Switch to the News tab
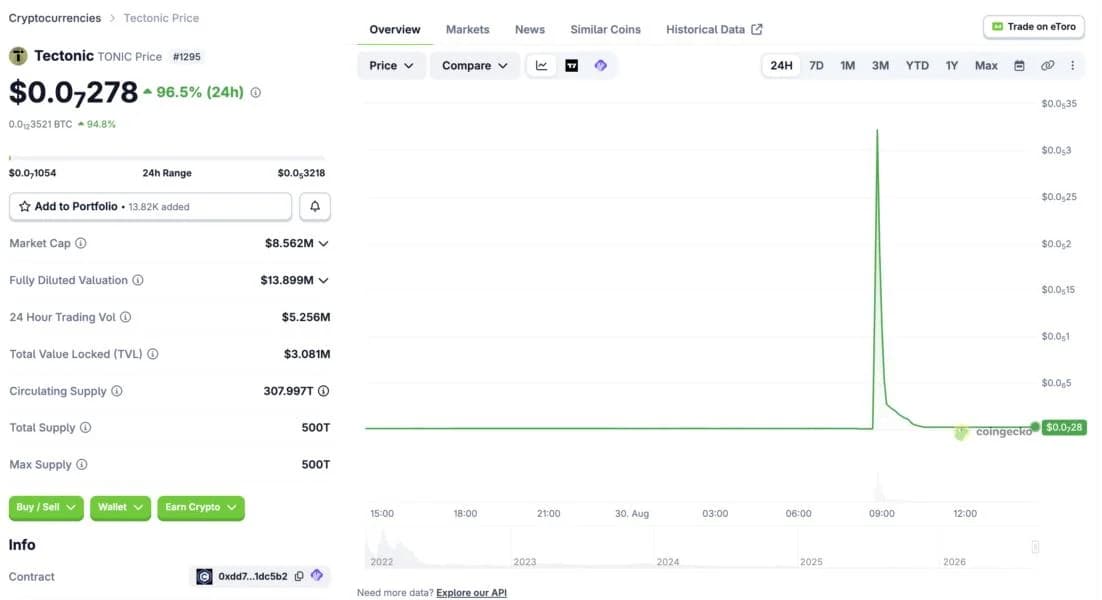This screenshot has width=1102, height=600. click(530, 30)
